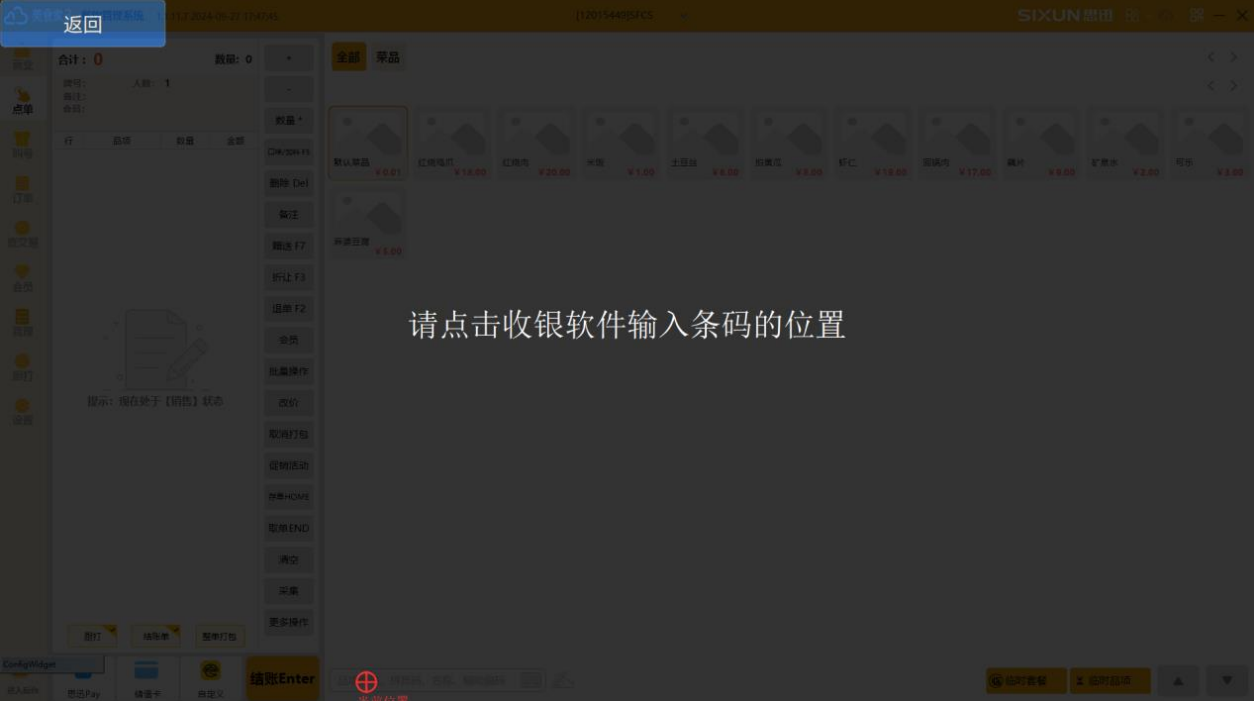This screenshot has width=1256, height=701.
Task: Open the 会员 section in the left sidebar
Action: pos(22,280)
